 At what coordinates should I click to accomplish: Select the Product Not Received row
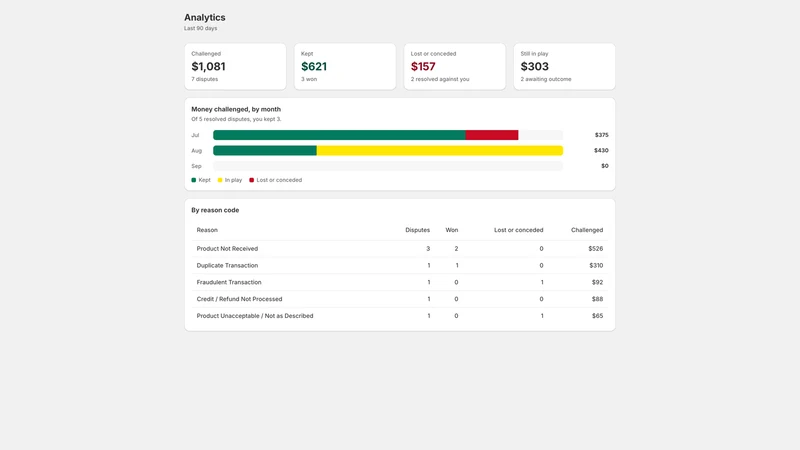(399, 248)
